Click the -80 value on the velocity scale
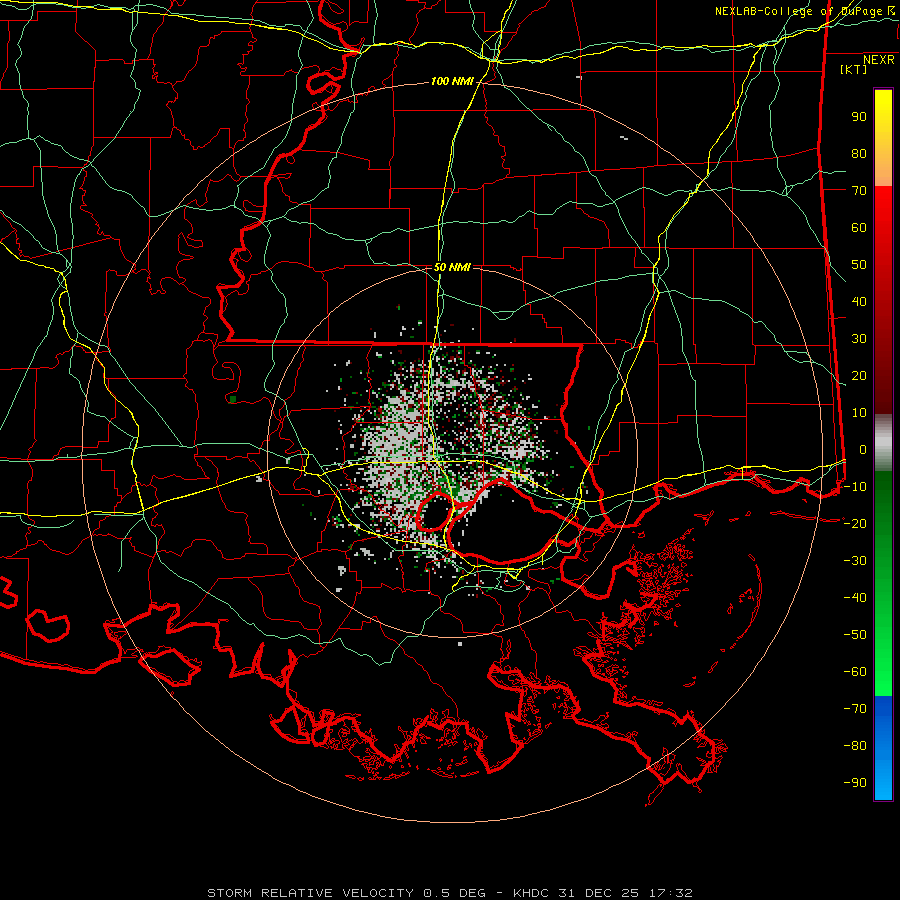The height and width of the screenshot is (900, 900). [x=855, y=746]
